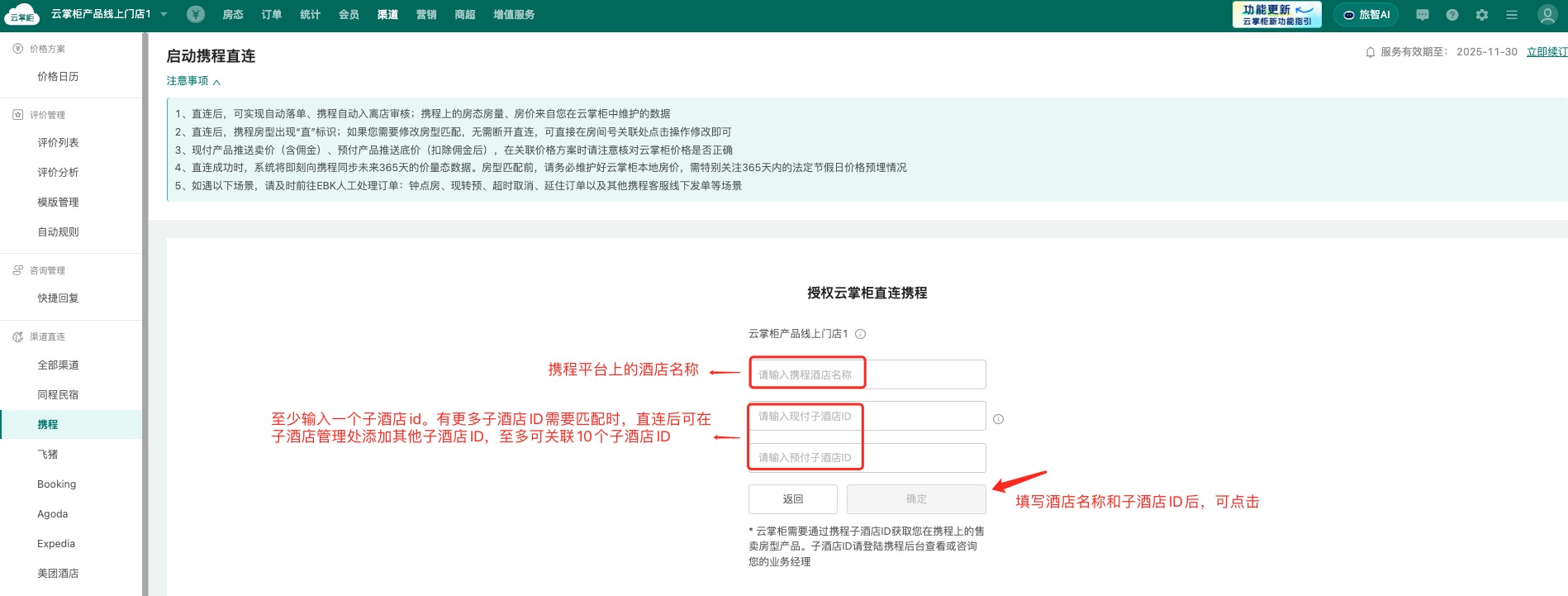Open 自动规则 in sidebar
Image resolution: width=1568 pixels, height=596 pixels.
coord(58,231)
